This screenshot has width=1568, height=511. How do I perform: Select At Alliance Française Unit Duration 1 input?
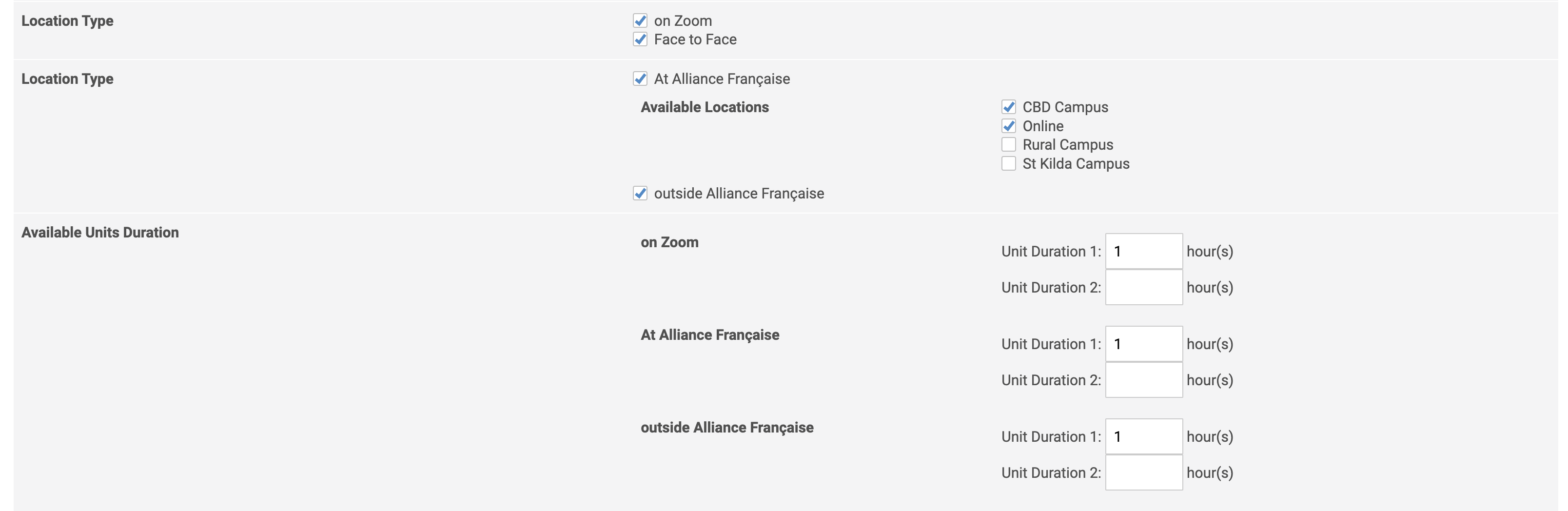click(1143, 344)
